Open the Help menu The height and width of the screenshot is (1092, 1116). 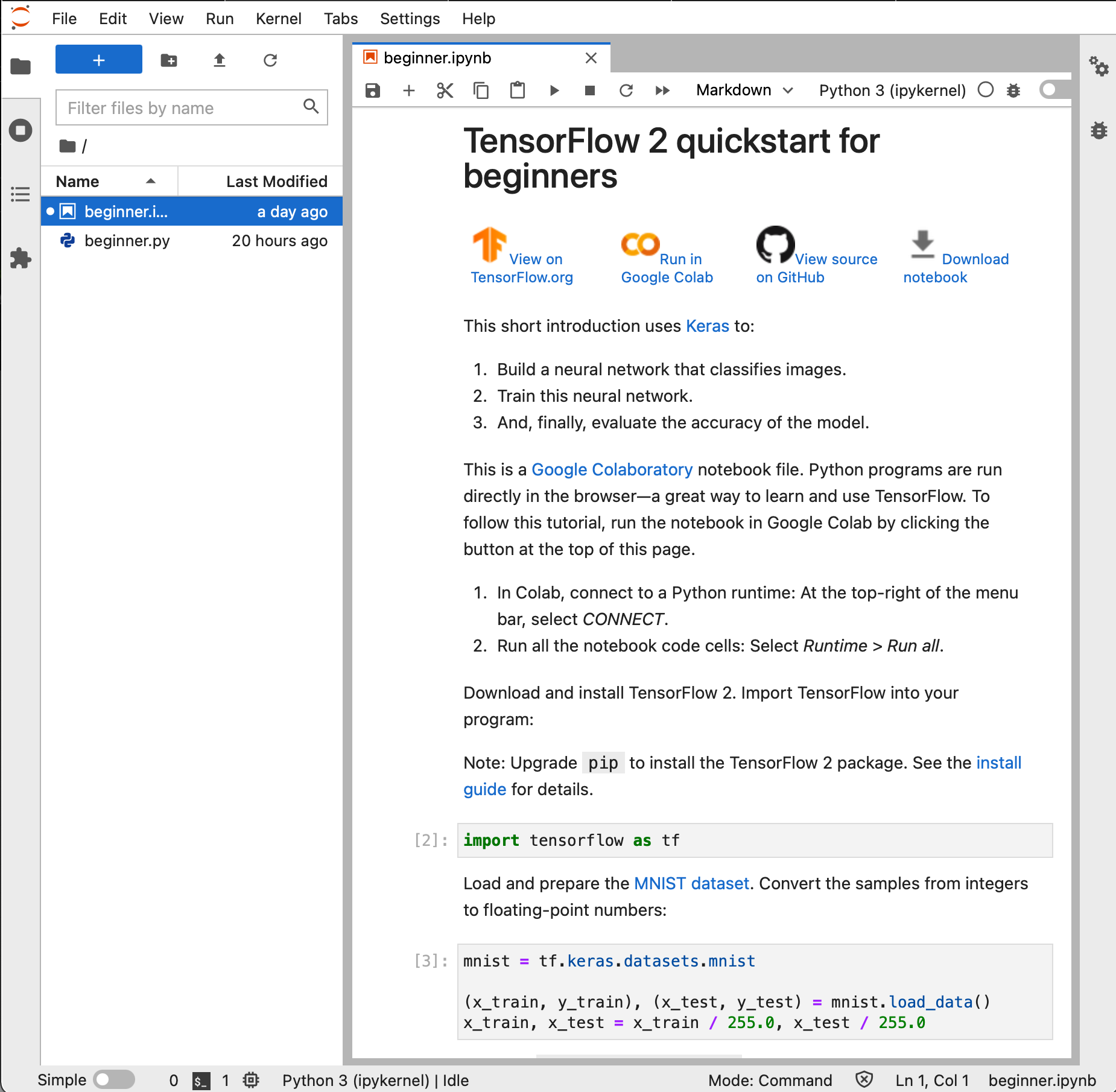pyautogui.click(x=478, y=19)
